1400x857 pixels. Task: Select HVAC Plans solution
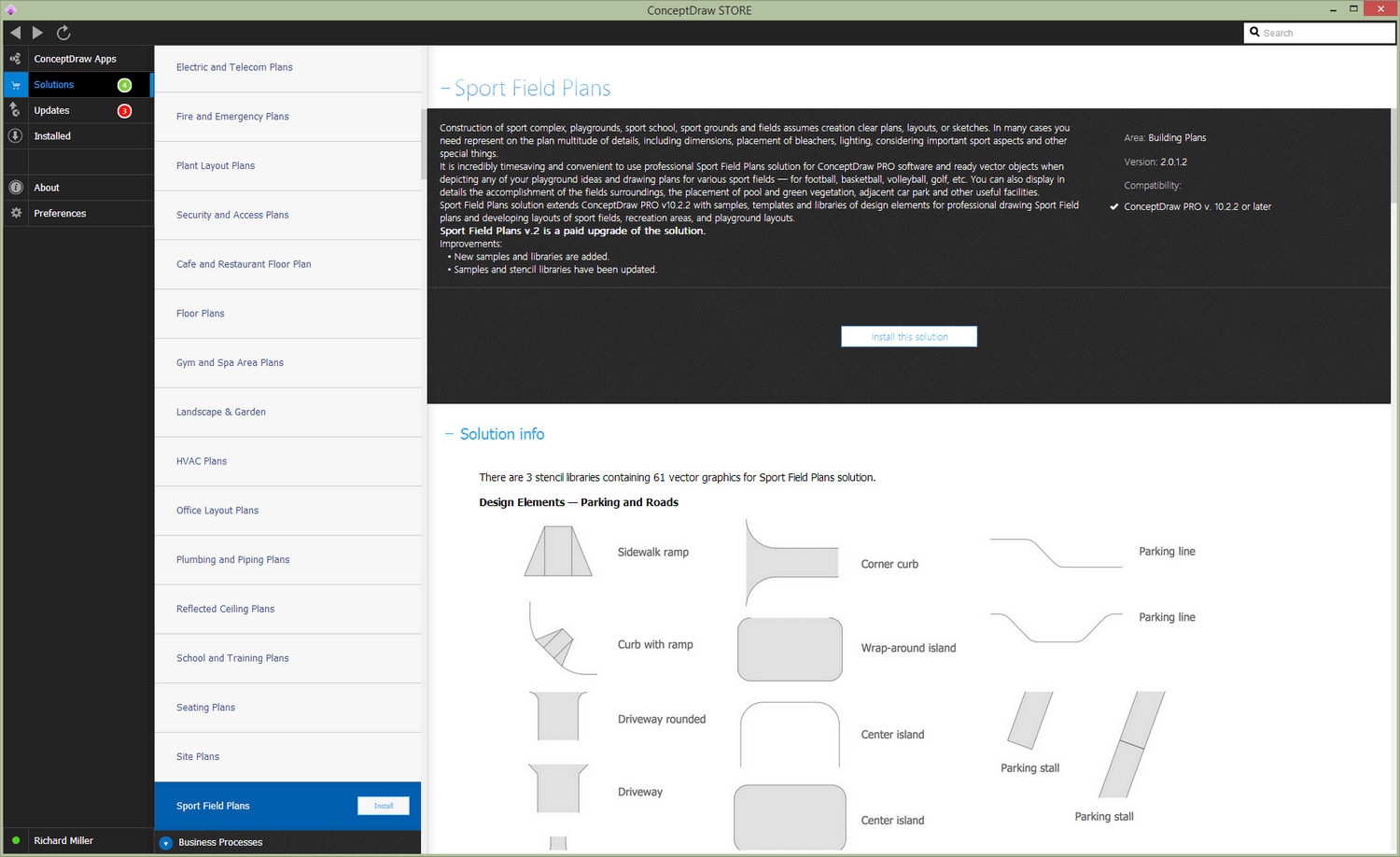point(287,461)
